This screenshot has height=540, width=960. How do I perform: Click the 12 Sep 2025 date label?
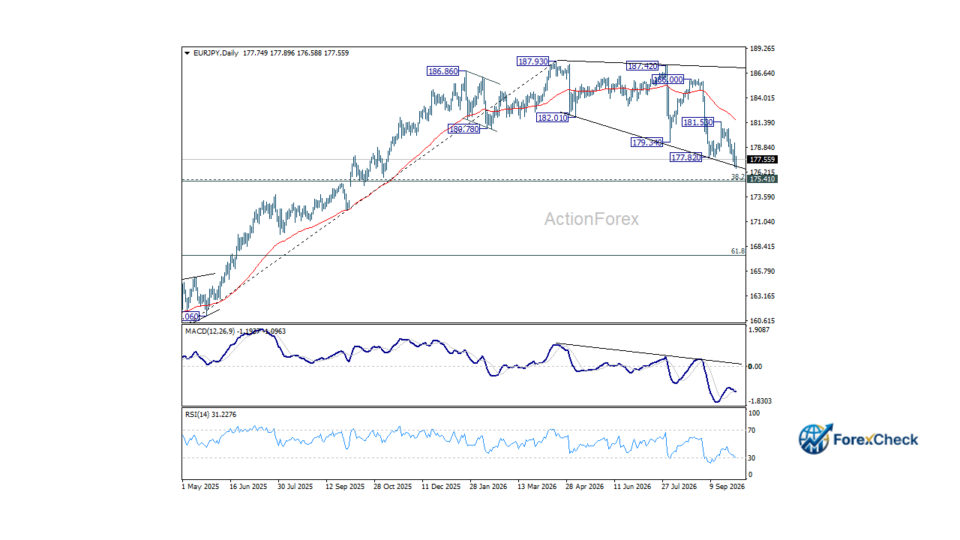[x=345, y=487]
